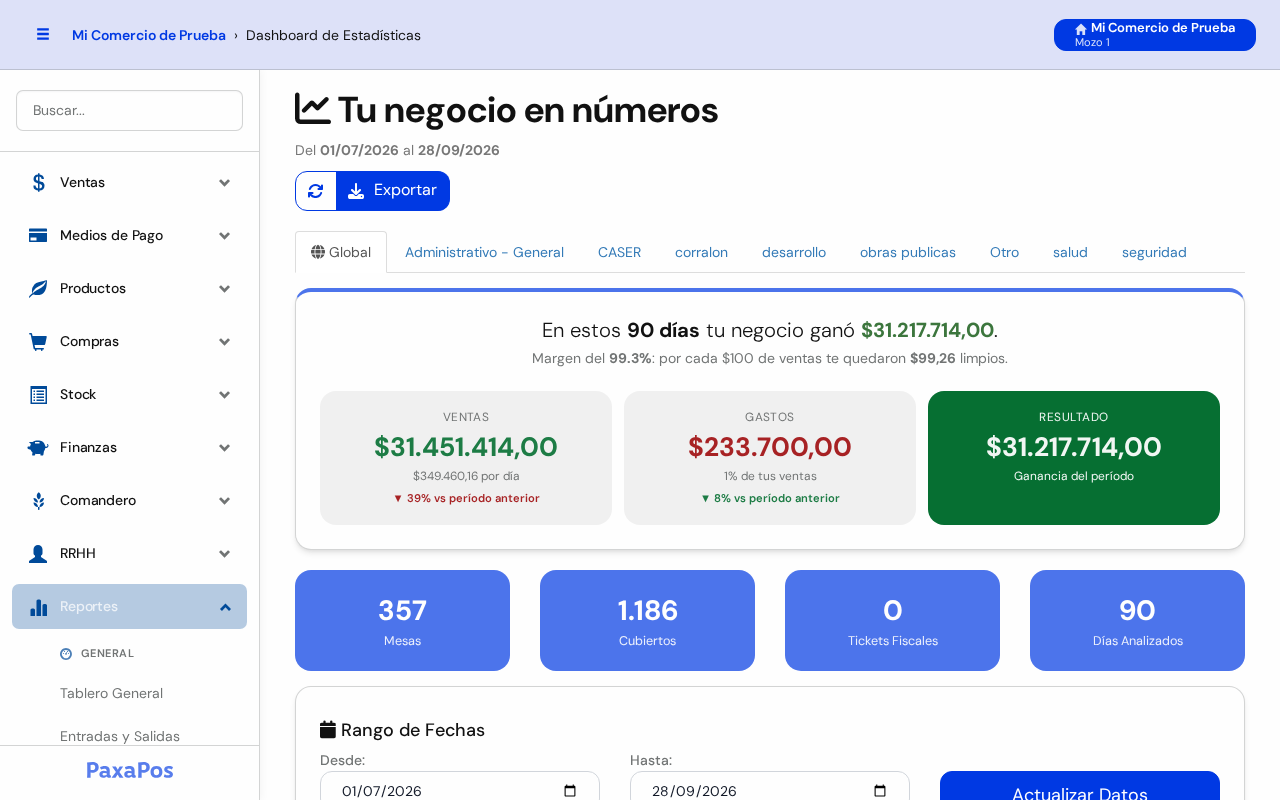The image size is (1280, 800).
Task: Click the calendar icon in Desde field
Action: coord(570,791)
